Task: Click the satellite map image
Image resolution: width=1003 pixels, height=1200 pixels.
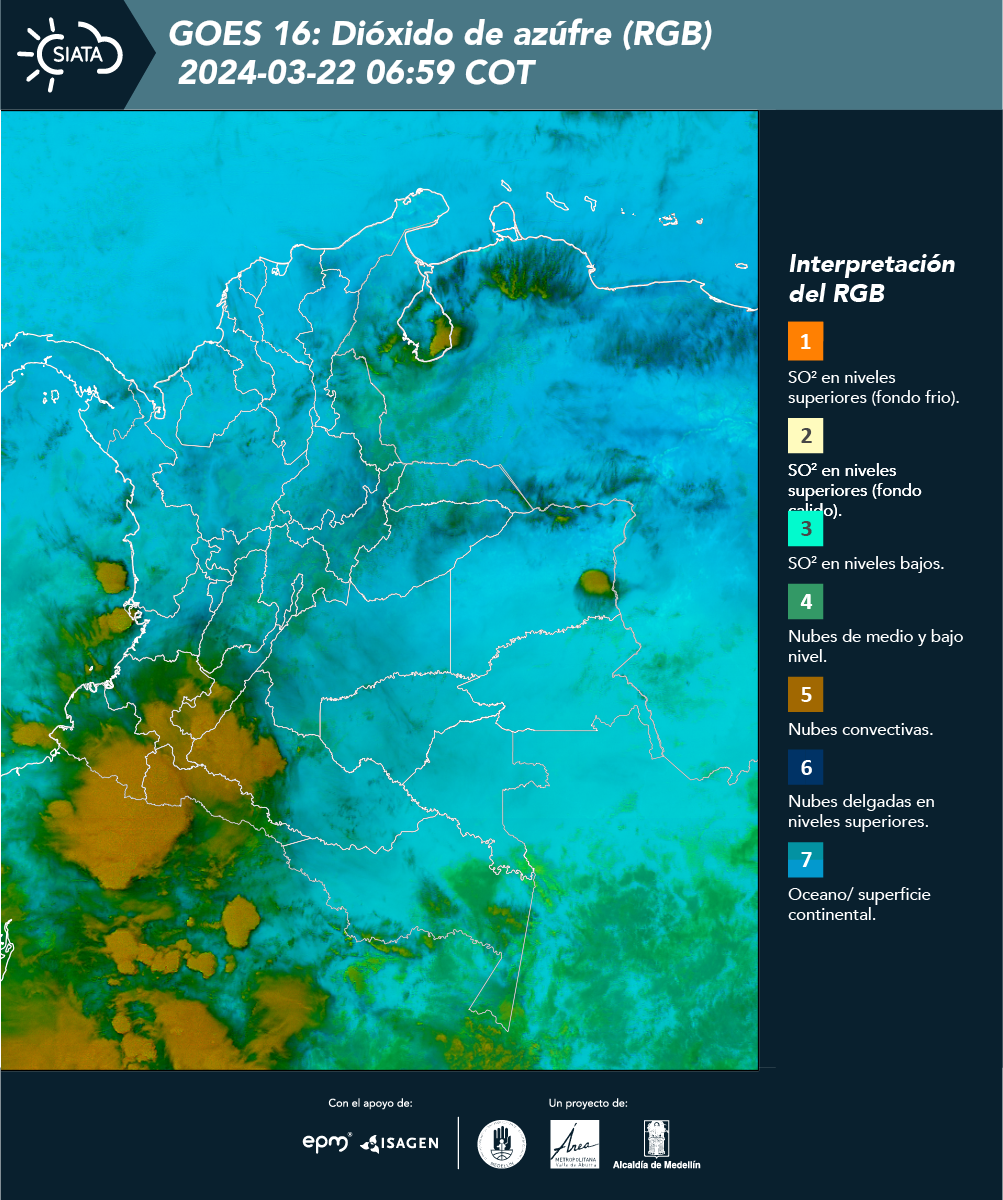Action: tap(379, 589)
